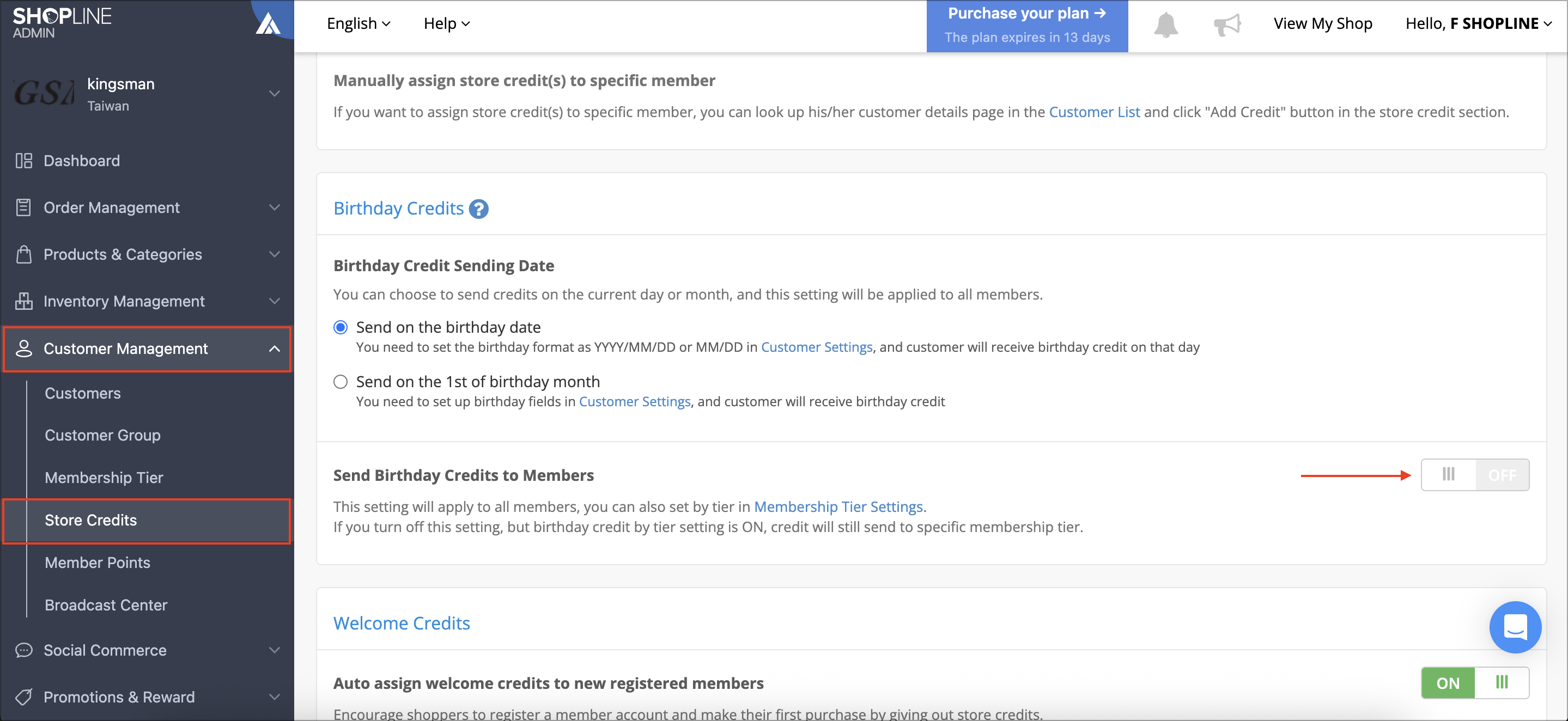Collapse the Customer Management chevron
1568x721 pixels.
click(275, 349)
